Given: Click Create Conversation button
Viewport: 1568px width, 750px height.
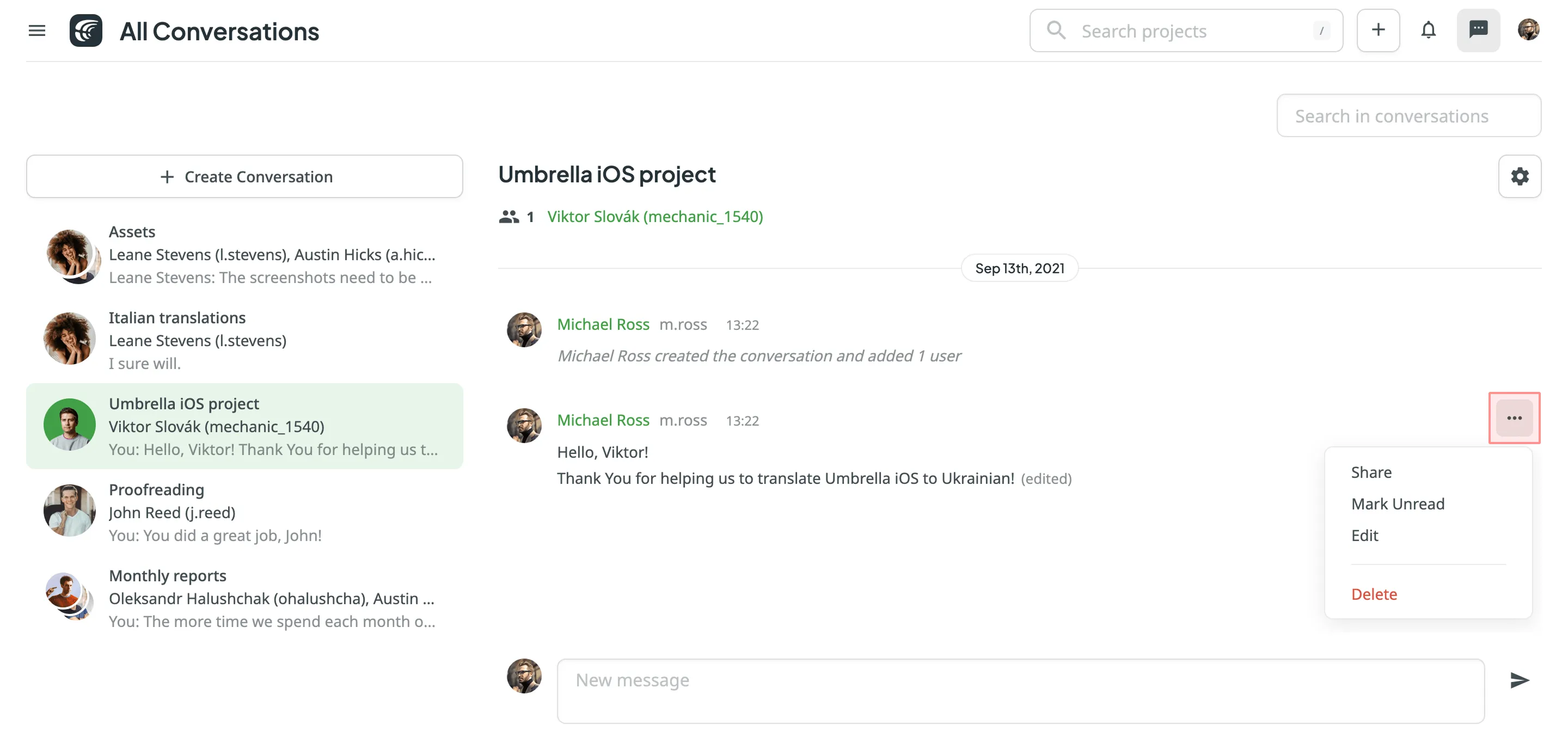Looking at the screenshot, I should tap(244, 176).
